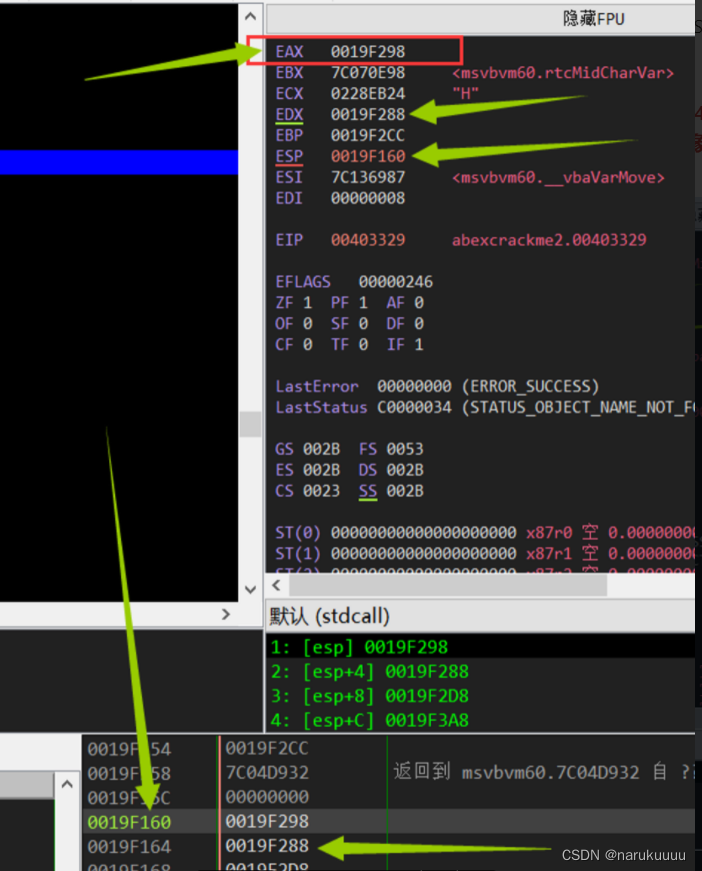The image size is (702, 871).
Task: Select stack address 0019F164 row
Action: (x=389, y=846)
